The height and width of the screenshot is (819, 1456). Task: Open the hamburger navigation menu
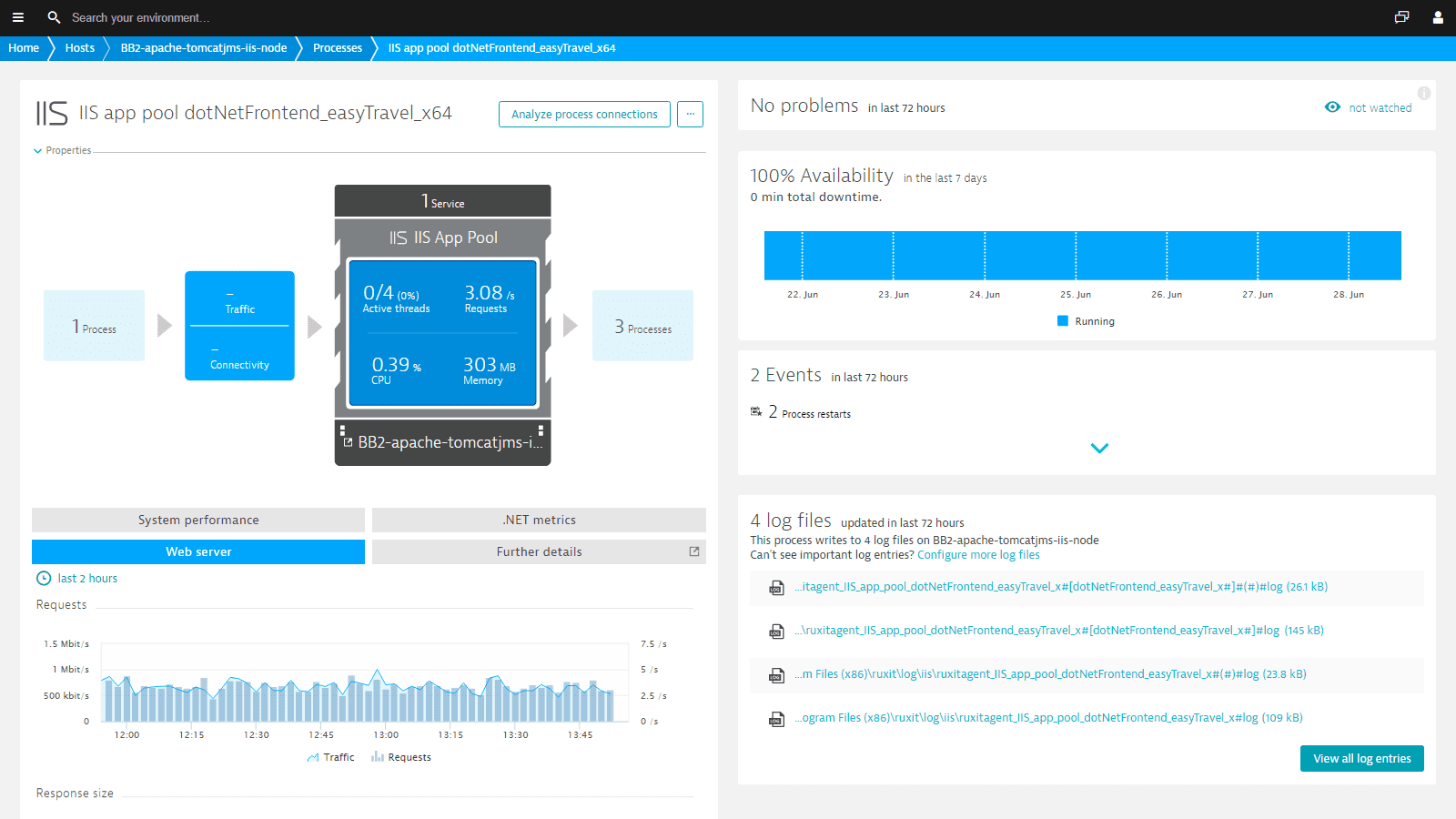[x=17, y=17]
